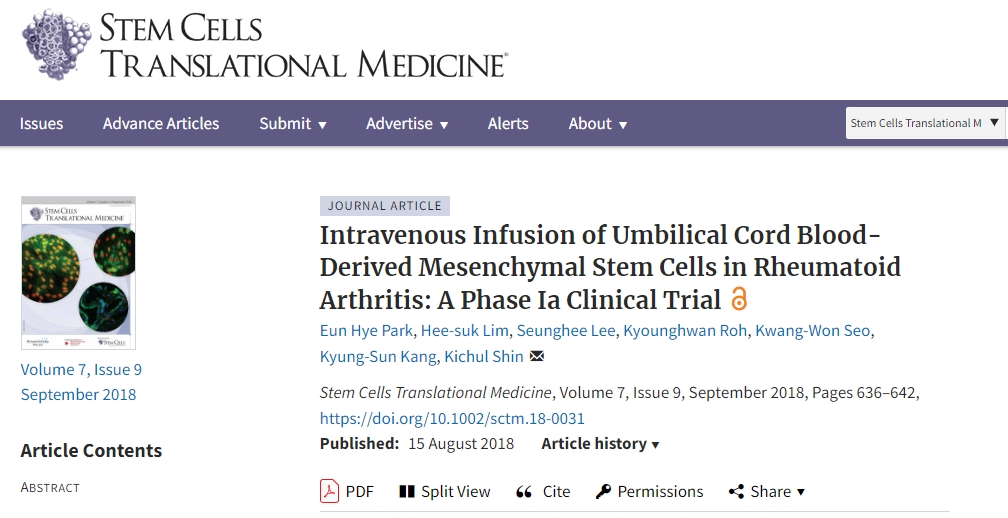The image size is (1008, 518).
Task: Expand the Submit dropdown menu
Action: click(293, 124)
